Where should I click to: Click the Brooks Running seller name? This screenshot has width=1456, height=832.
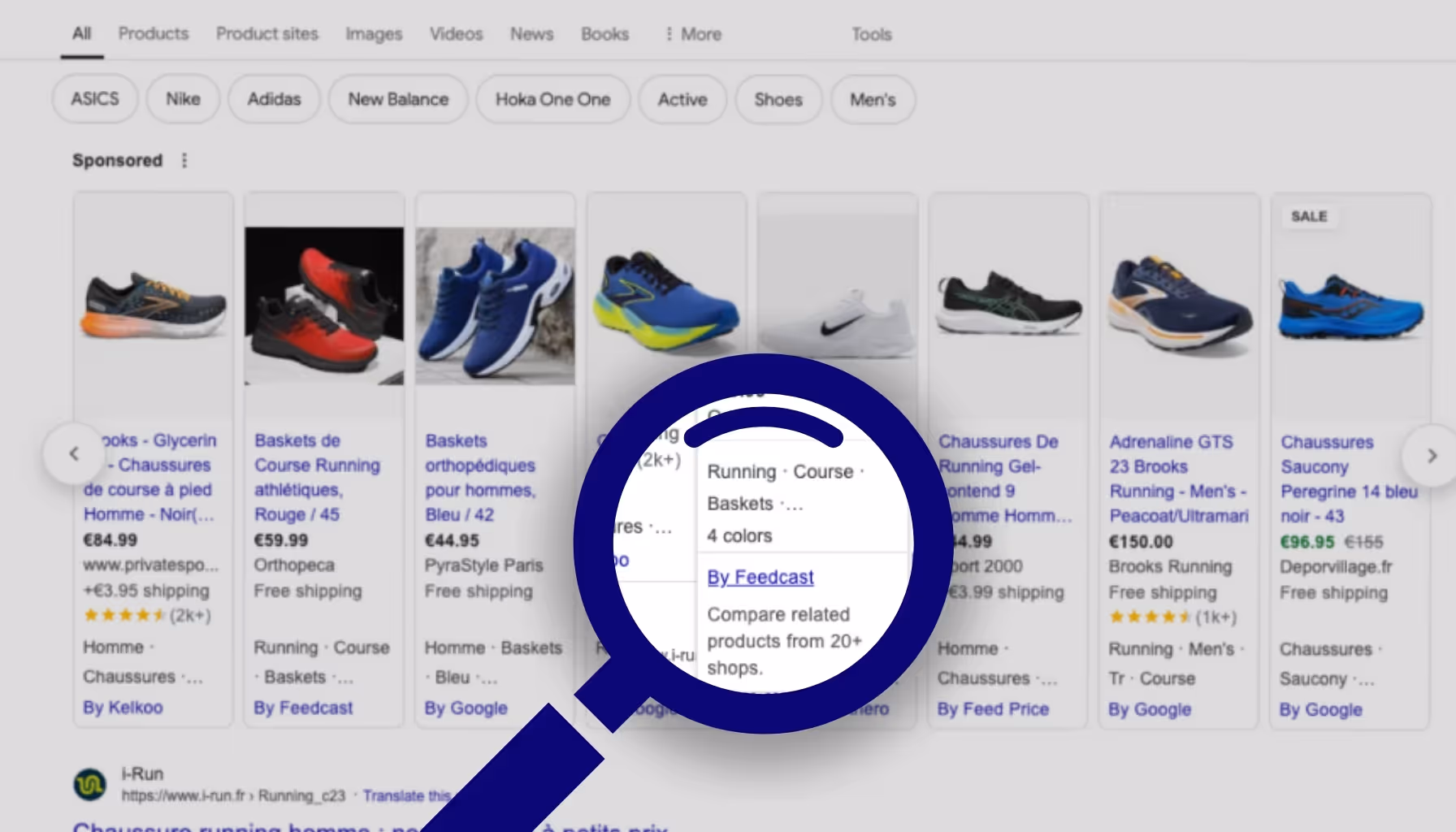click(x=1170, y=566)
